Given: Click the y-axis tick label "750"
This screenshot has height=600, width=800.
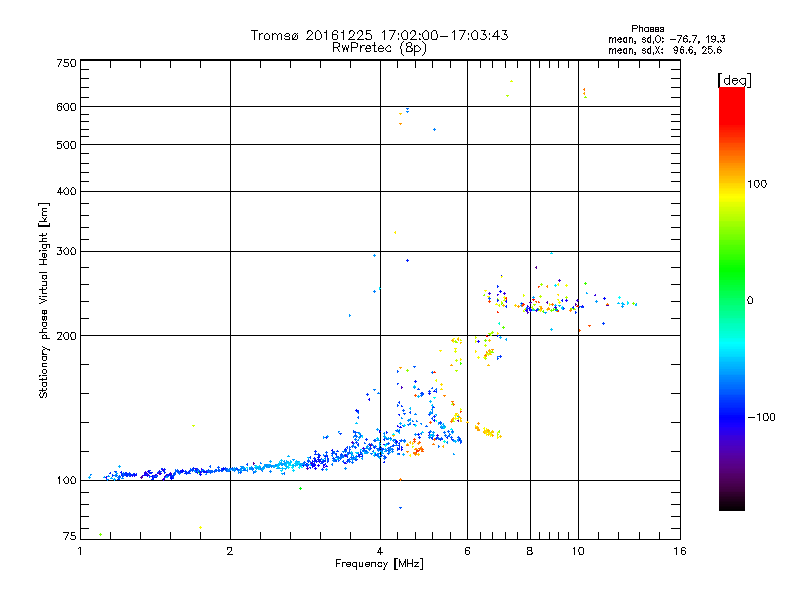Looking at the screenshot, I should (x=67, y=63).
